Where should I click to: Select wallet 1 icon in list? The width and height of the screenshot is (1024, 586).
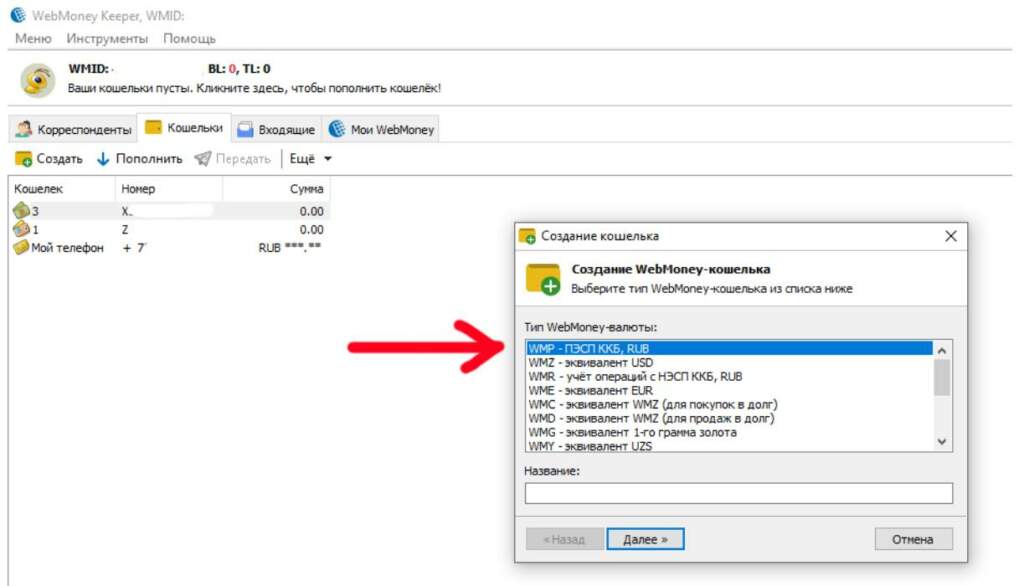coord(21,229)
